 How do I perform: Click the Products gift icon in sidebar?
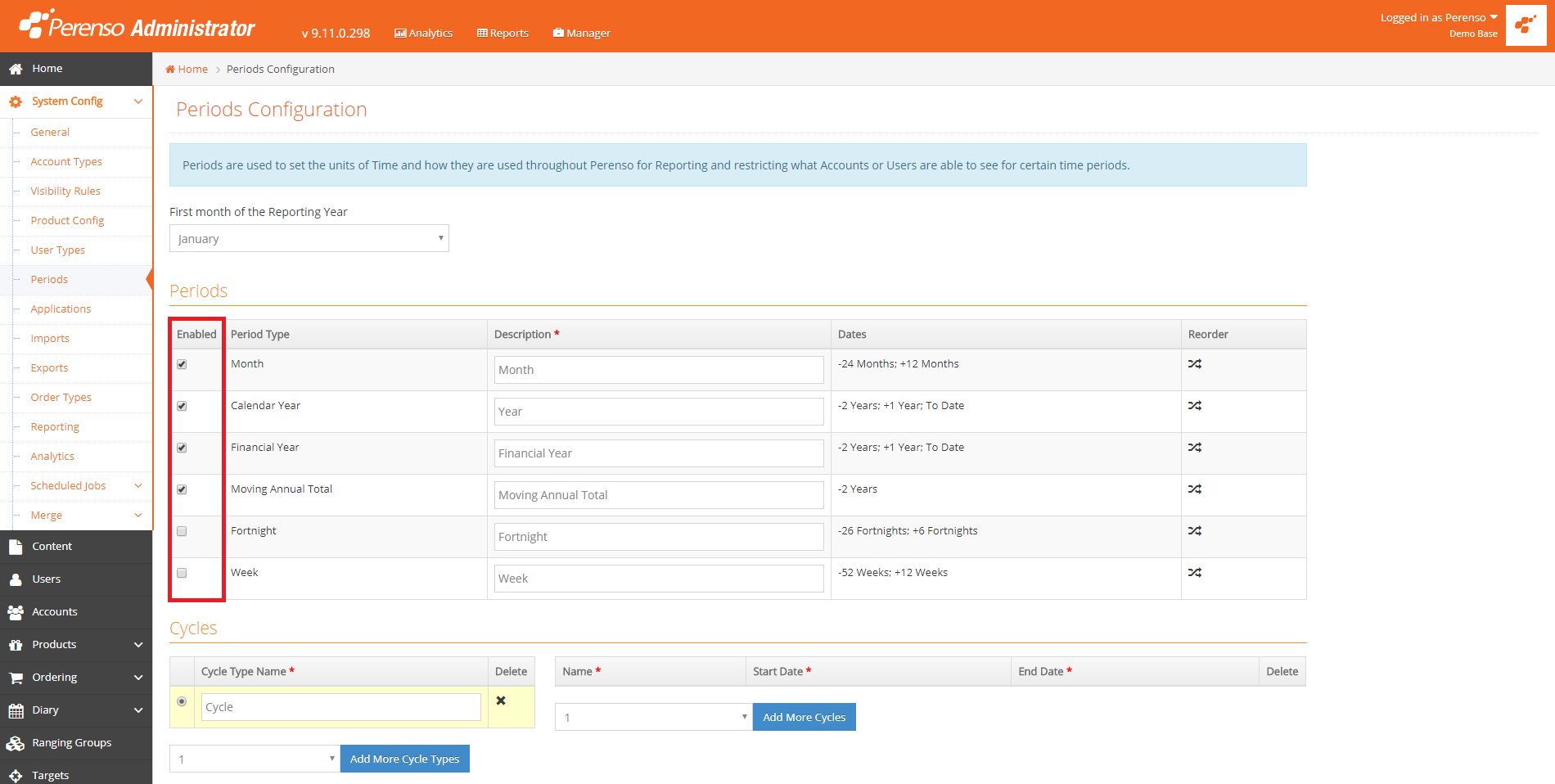16,645
